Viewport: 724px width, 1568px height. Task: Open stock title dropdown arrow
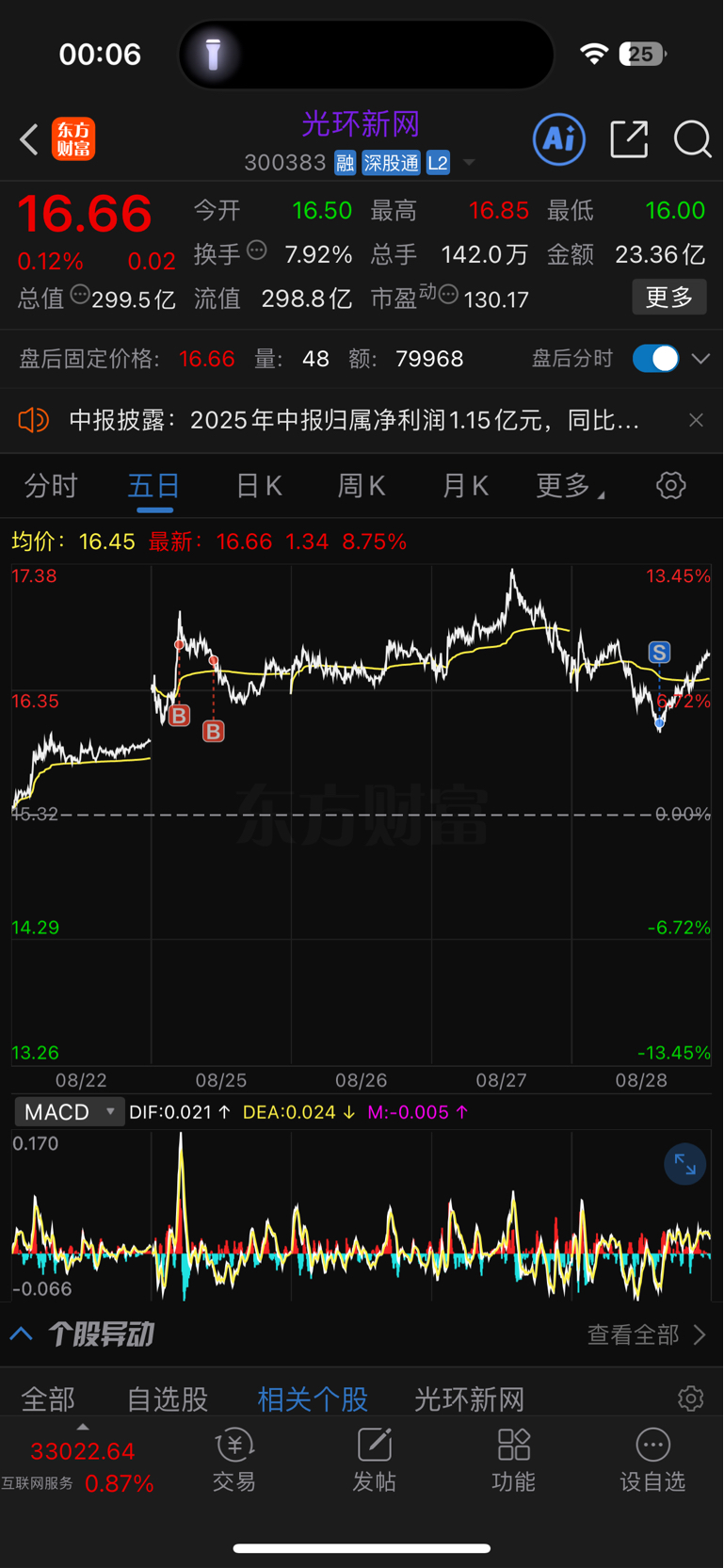click(469, 163)
